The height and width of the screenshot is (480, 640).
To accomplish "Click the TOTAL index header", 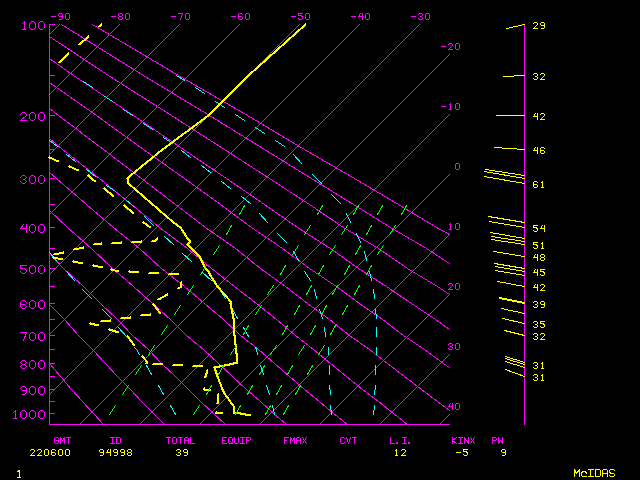I will tap(180, 440).
